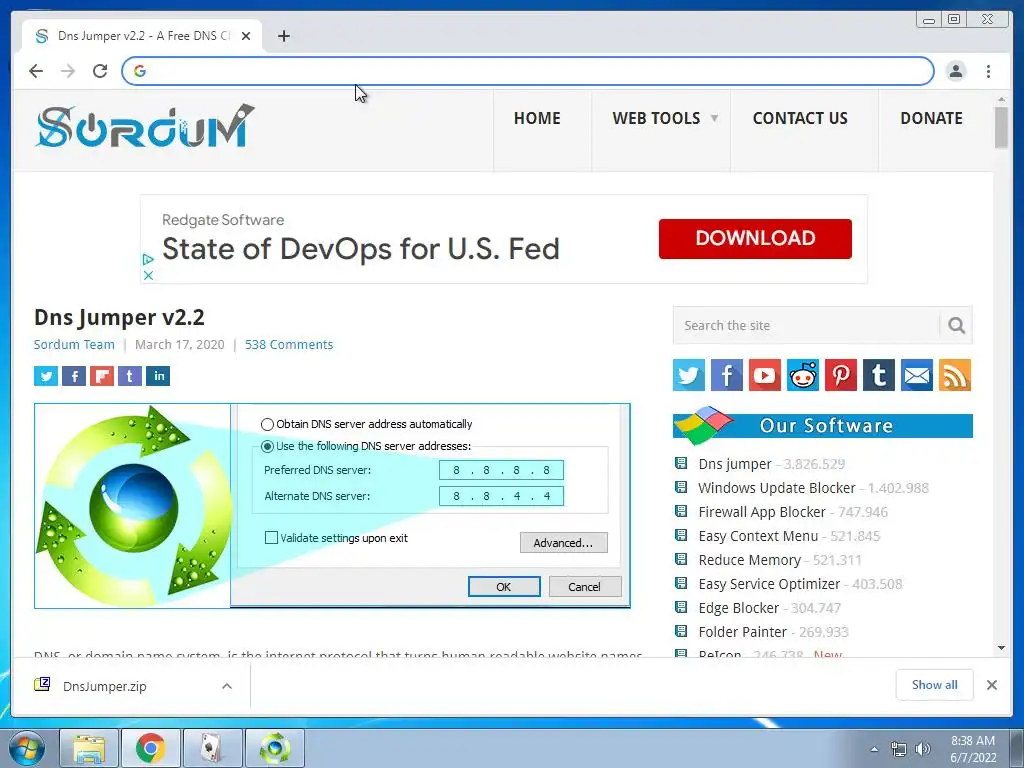Open the Solitaire cards taskbar icon
Viewport: 1024px width, 768px height.
coord(212,748)
